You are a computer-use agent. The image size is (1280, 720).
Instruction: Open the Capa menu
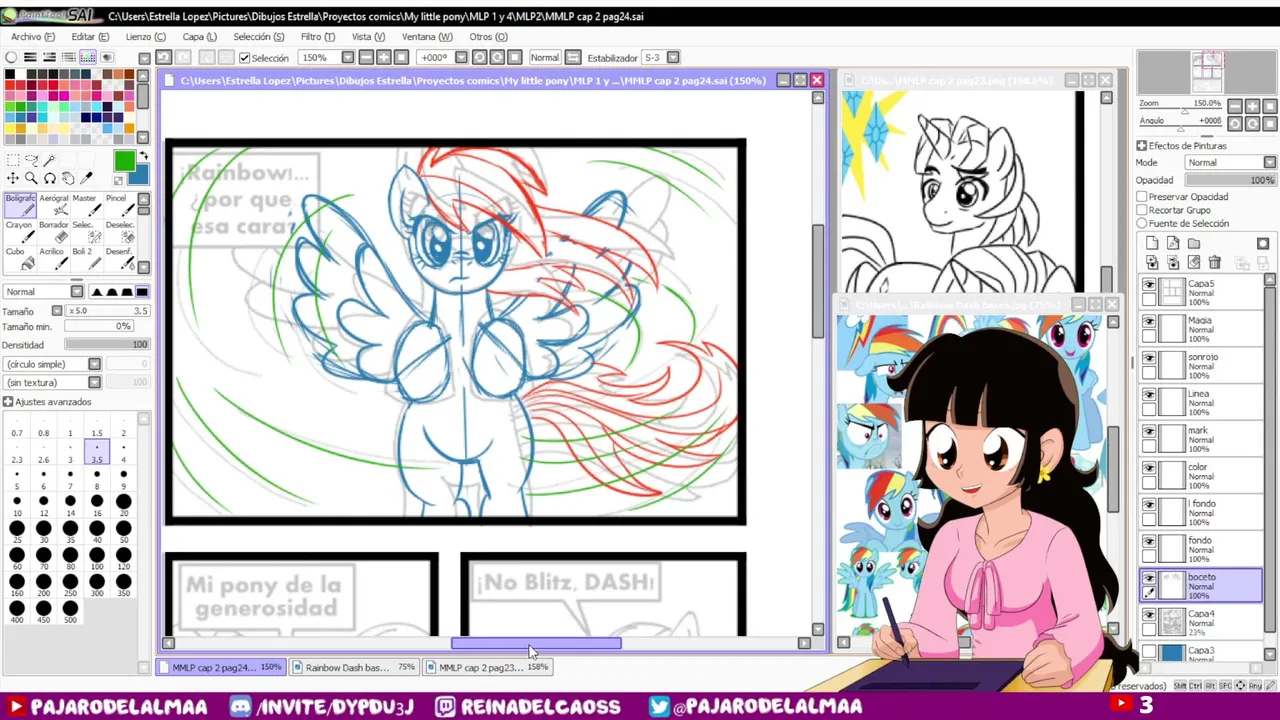[199, 37]
